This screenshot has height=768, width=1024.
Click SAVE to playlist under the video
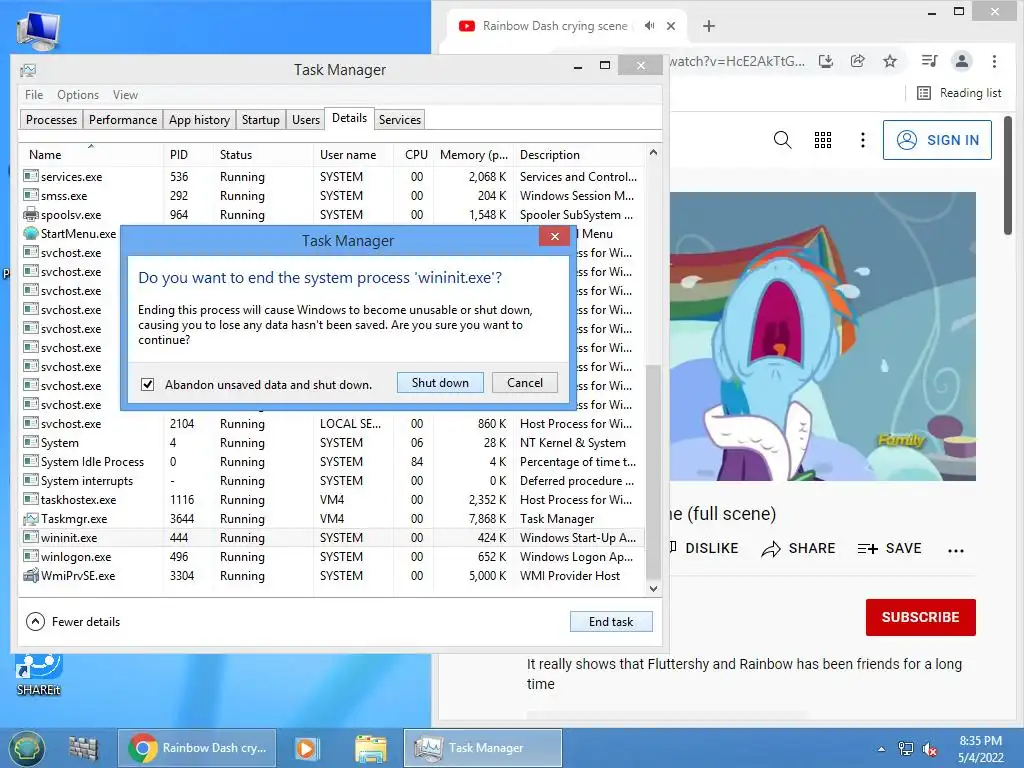click(889, 549)
